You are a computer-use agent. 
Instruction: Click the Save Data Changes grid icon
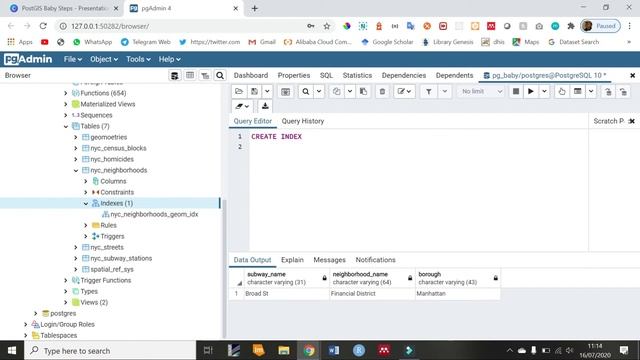[x=285, y=91]
